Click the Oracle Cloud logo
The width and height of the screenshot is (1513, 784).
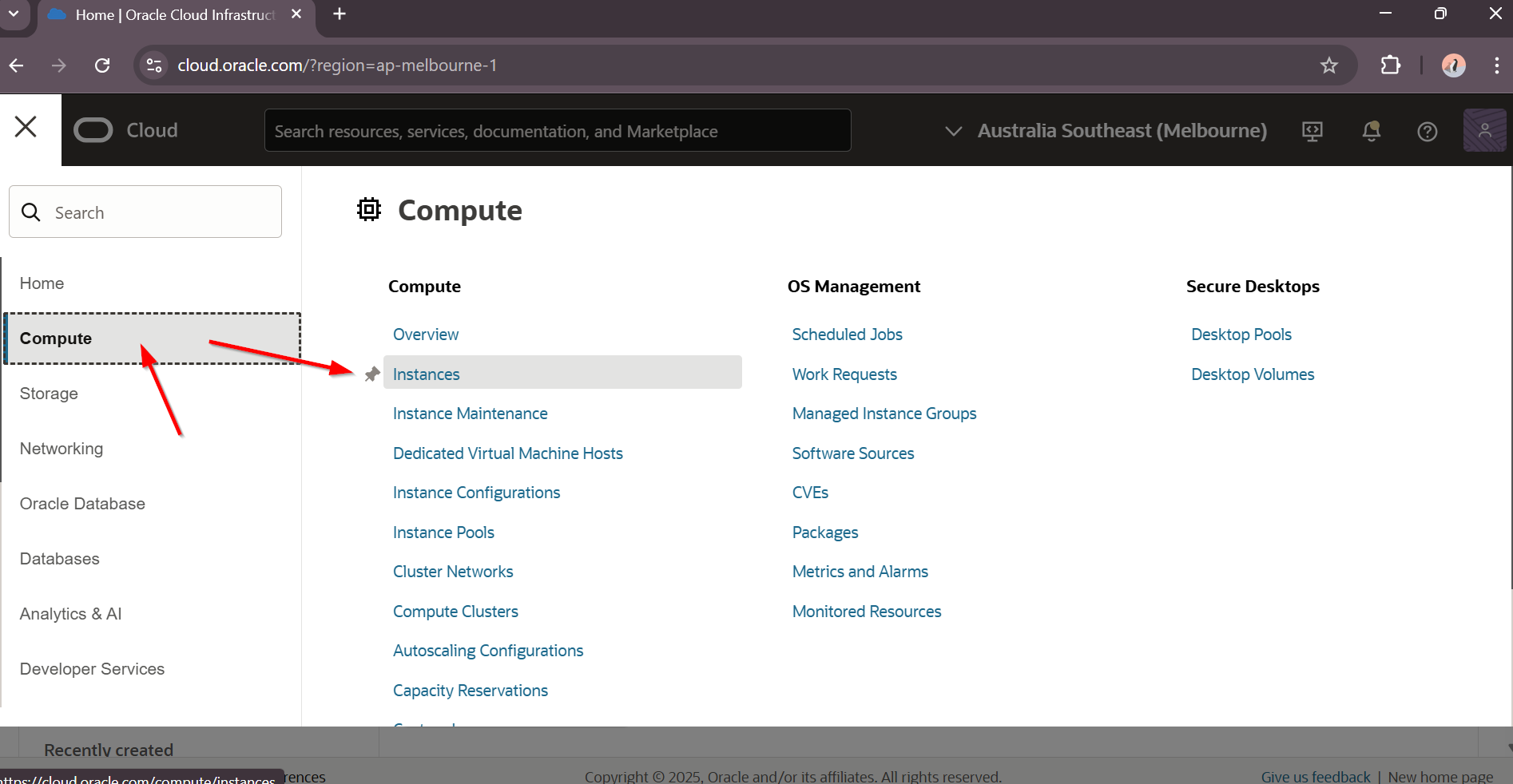point(125,130)
